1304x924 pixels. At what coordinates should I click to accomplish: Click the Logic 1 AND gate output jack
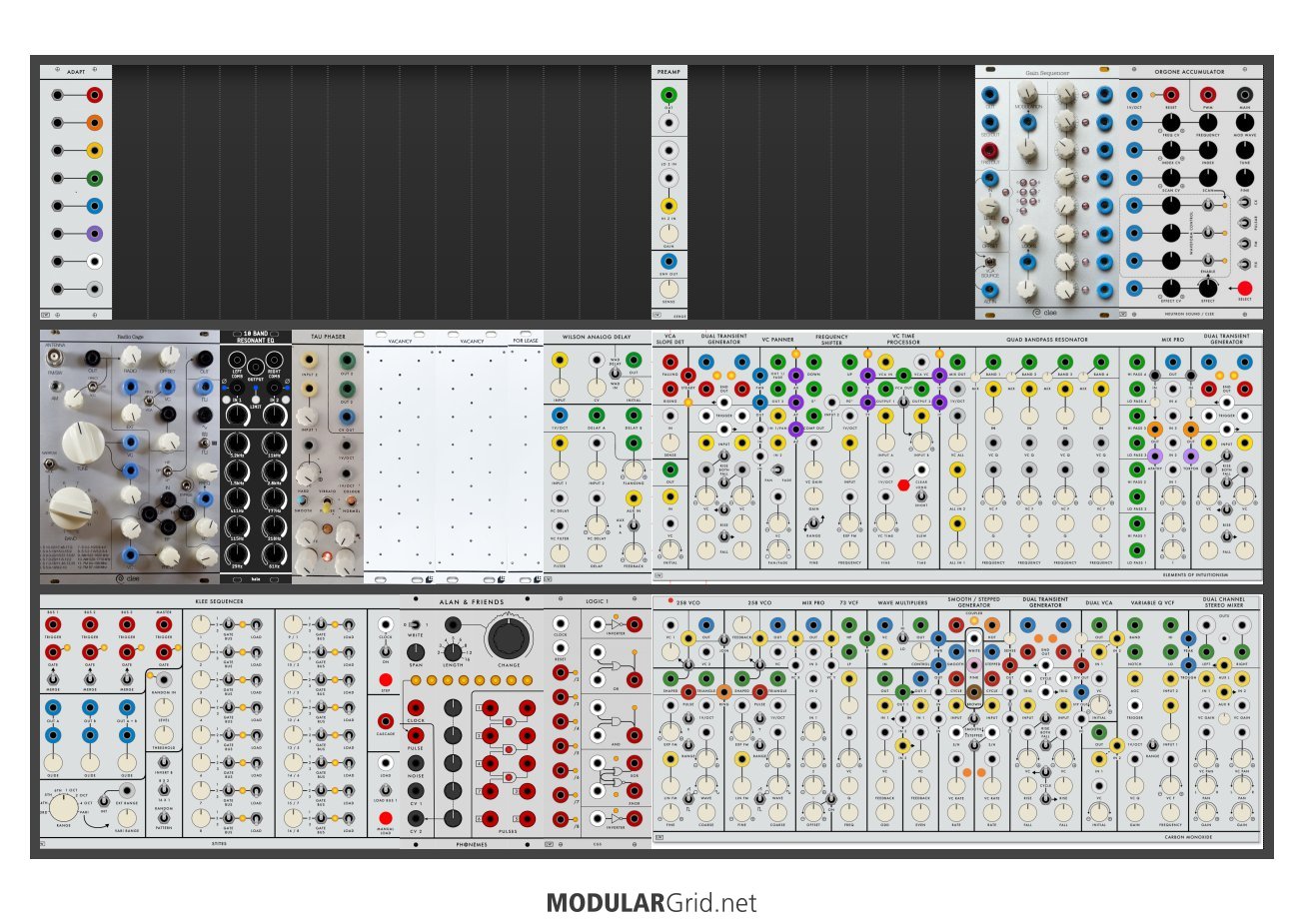[x=634, y=735]
